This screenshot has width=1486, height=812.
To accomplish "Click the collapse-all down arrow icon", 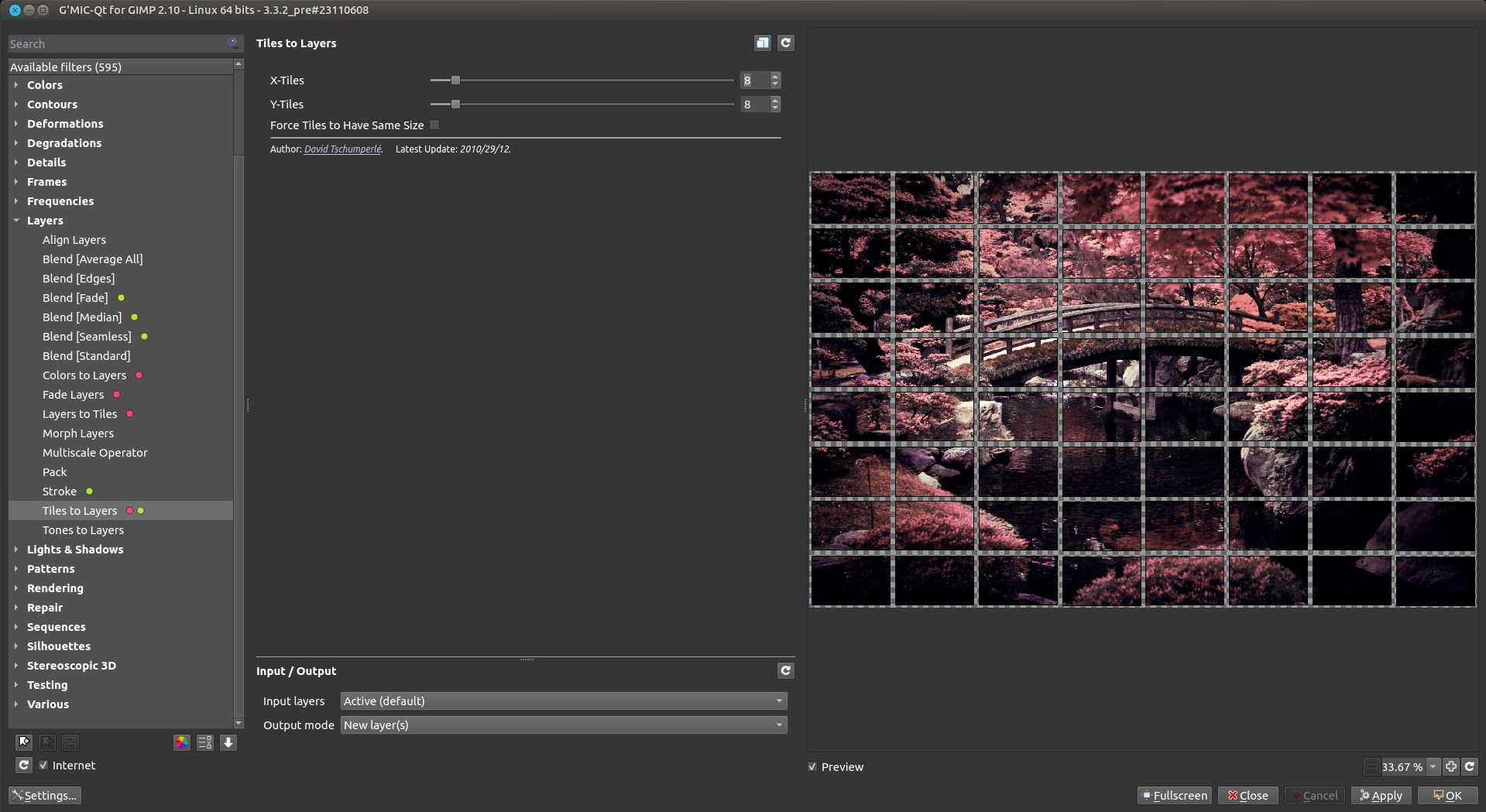I will [228, 742].
